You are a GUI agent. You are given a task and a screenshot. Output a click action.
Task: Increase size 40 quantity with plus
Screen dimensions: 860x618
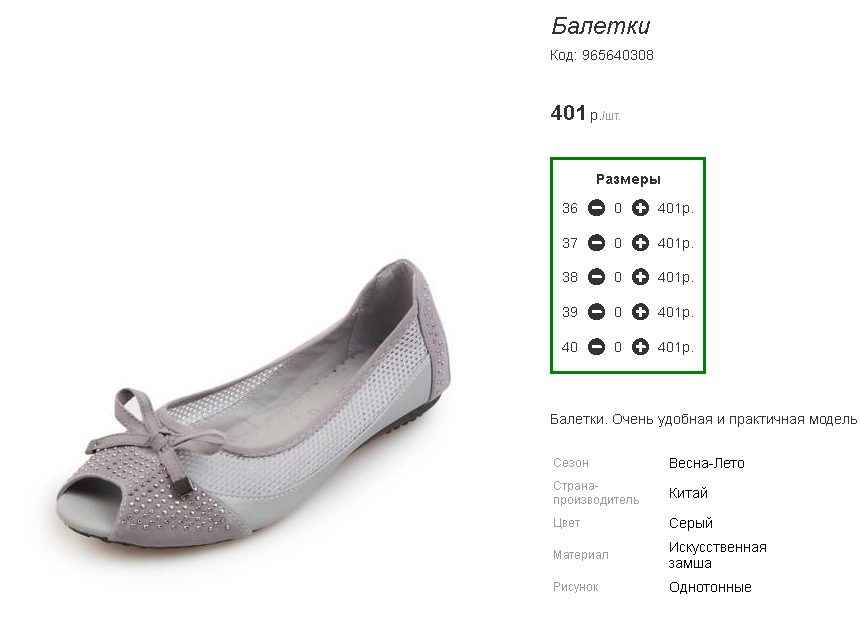click(641, 347)
